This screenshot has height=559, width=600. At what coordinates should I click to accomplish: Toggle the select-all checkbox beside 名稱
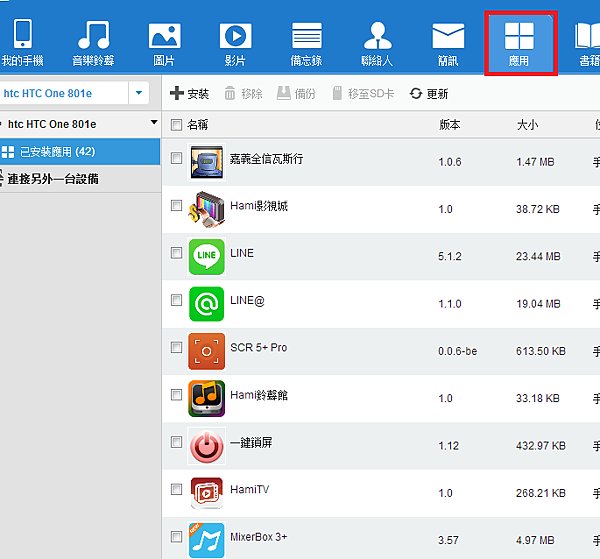pos(176,125)
